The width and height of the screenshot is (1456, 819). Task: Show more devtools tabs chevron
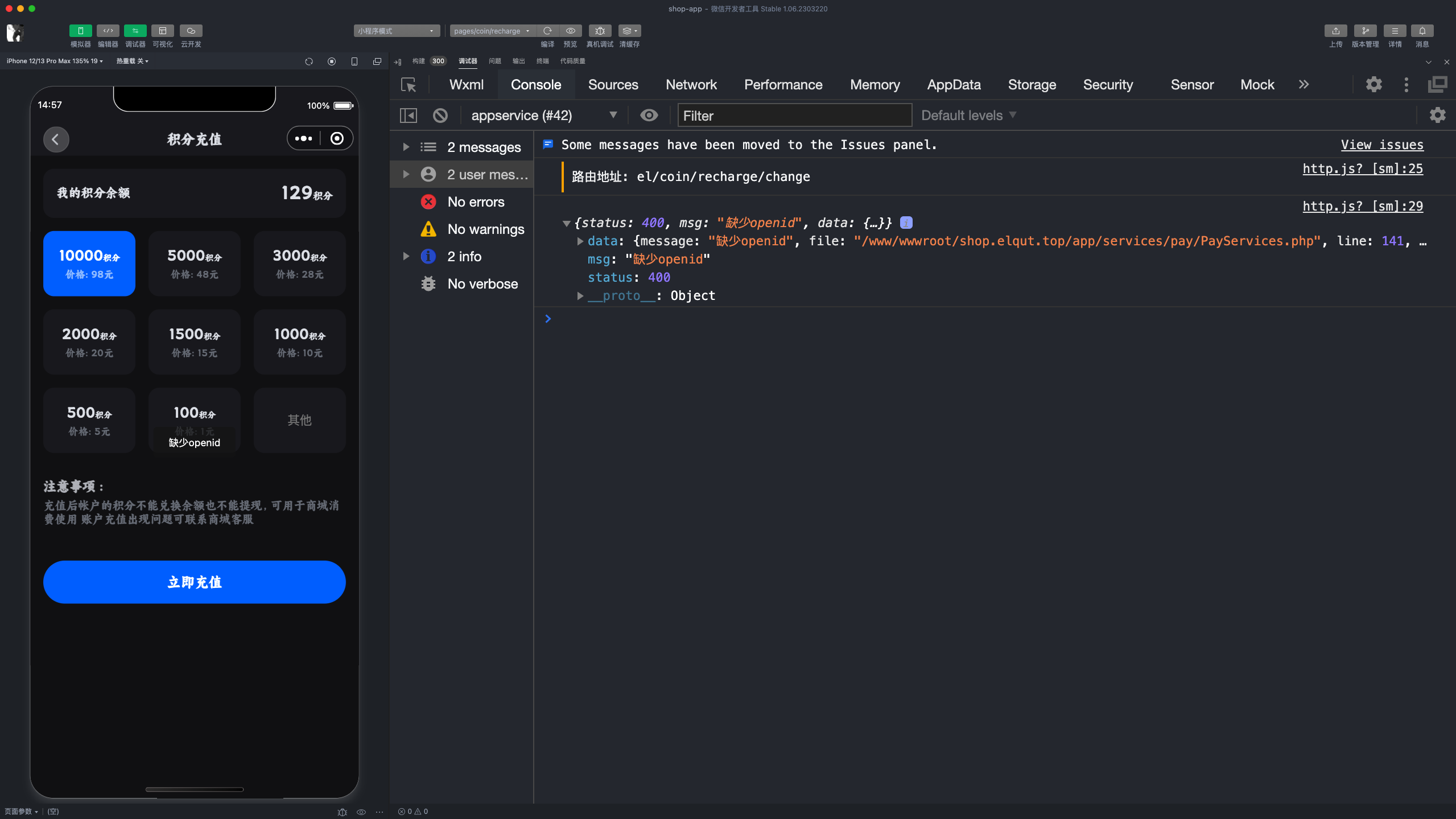[x=1304, y=85]
